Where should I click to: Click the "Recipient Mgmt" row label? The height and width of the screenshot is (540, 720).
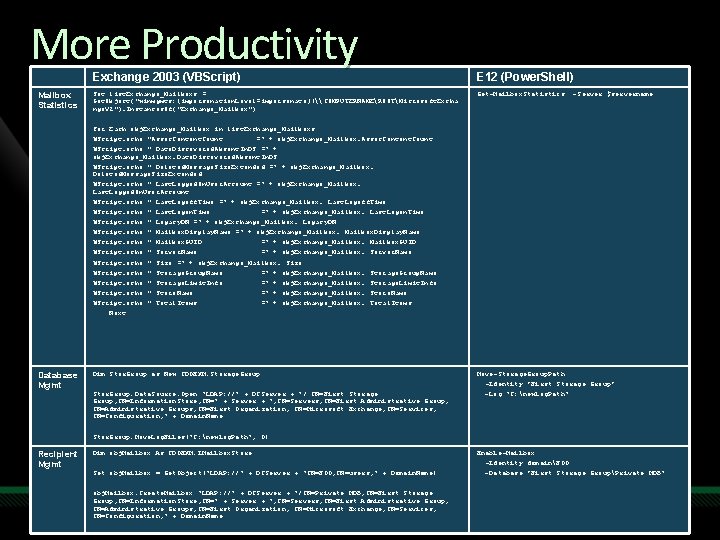click(x=58, y=459)
